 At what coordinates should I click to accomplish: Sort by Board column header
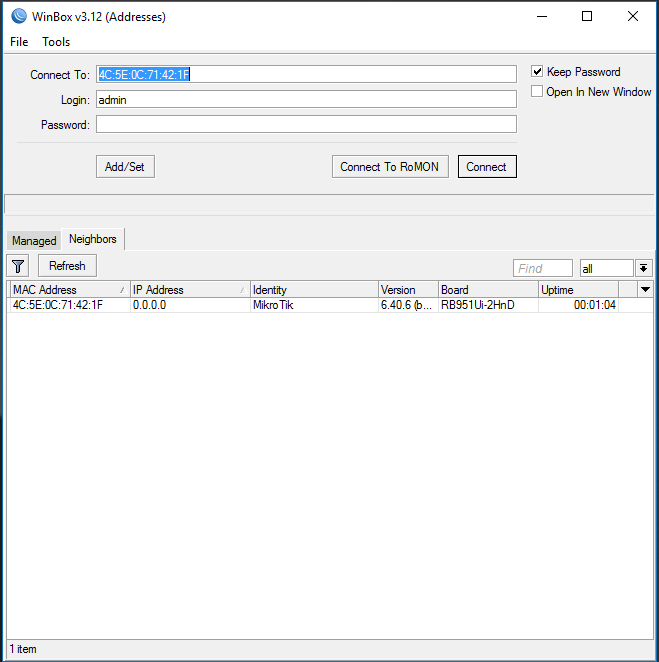coord(488,290)
